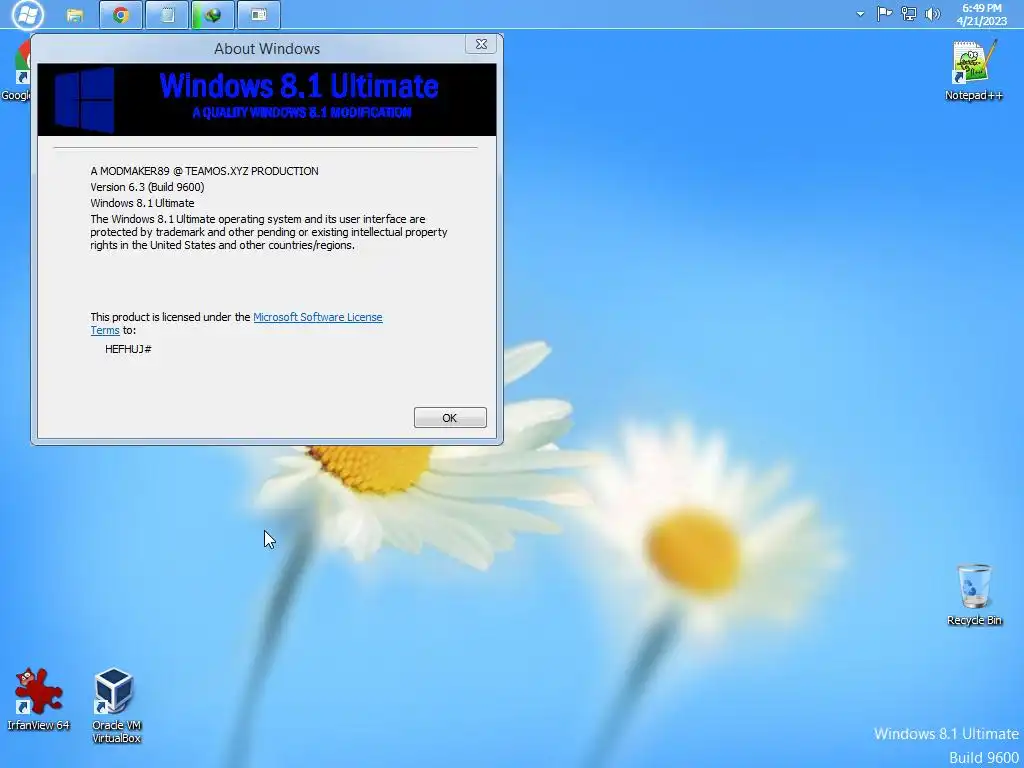Select the Notepad++ desktop shortcut
This screenshot has width=1024, height=768.
pos(974,71)
